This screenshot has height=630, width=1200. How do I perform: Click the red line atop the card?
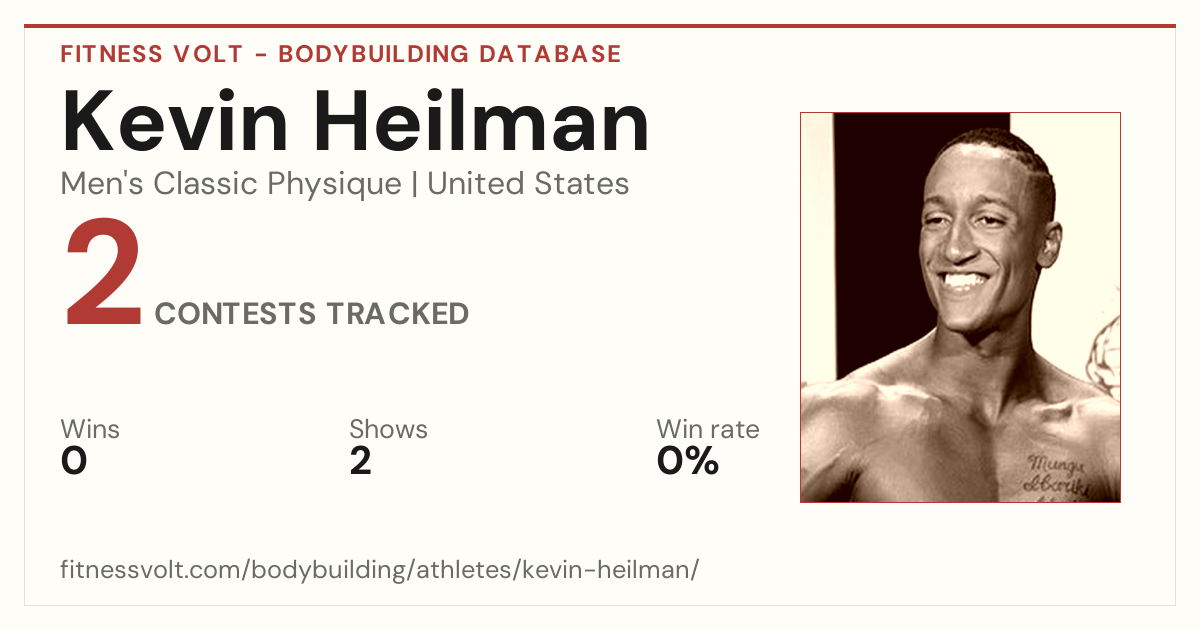[x=600, y=26]
